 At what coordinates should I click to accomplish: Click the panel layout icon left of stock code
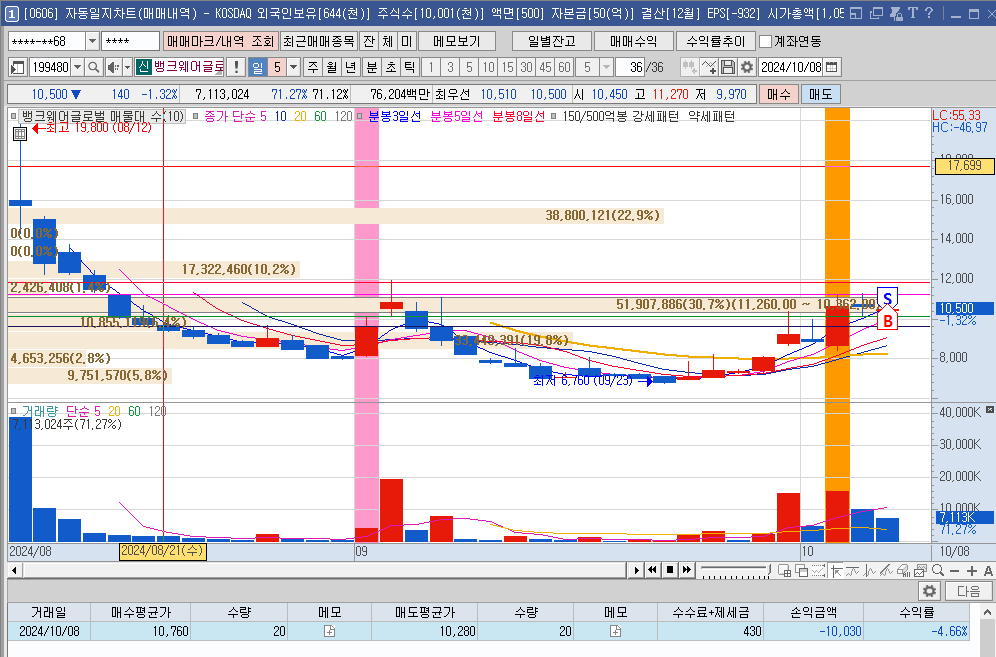[x=18, y=67]
